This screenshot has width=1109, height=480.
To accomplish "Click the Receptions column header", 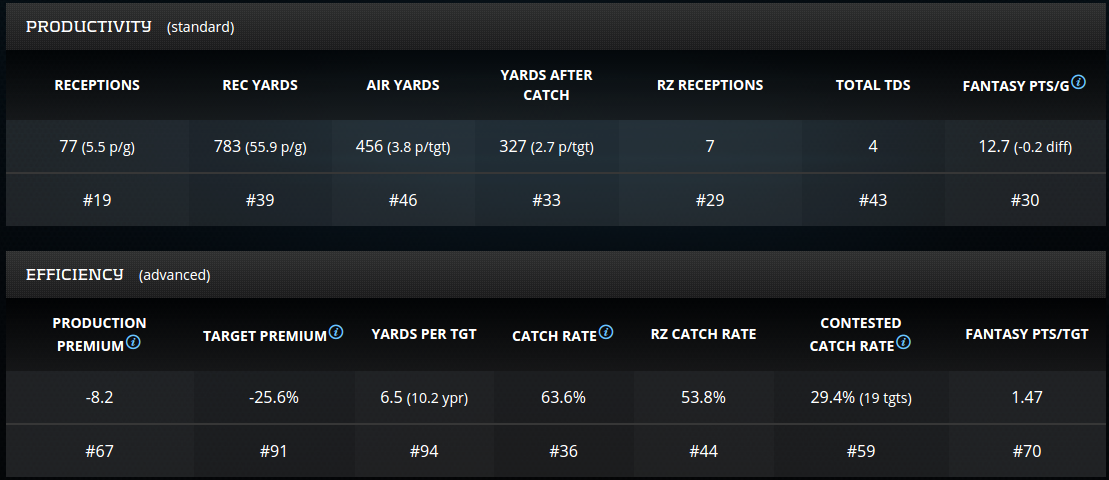I will tap(97, 85).
